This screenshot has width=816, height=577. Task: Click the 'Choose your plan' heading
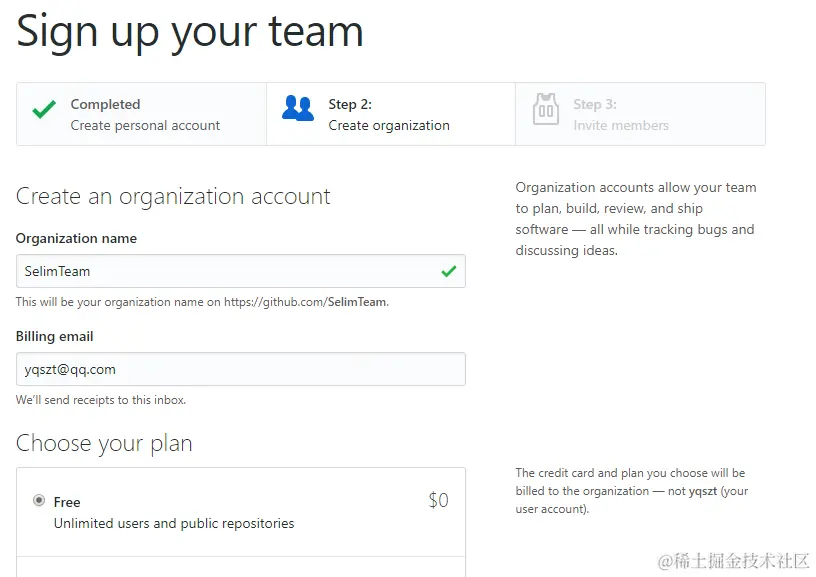point(104,444)
